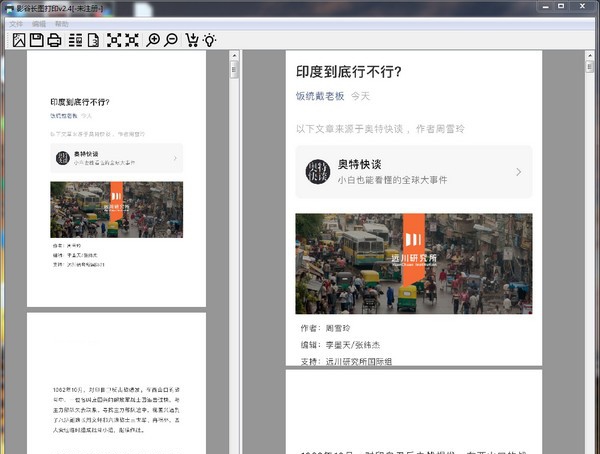Click the shopping cart purchase icon

(192, 40)
